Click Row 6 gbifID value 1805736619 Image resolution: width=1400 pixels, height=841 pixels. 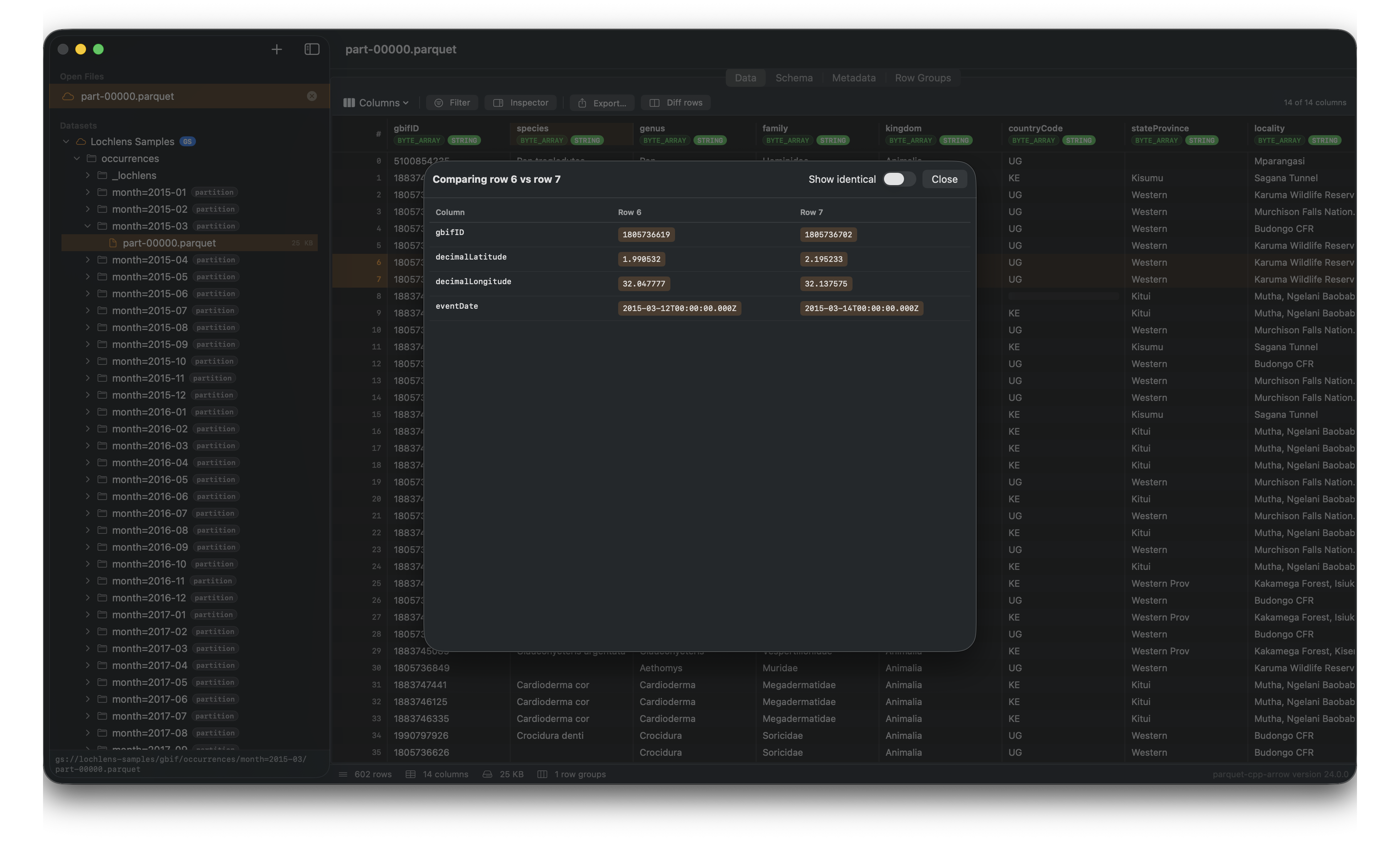[645, 235]
